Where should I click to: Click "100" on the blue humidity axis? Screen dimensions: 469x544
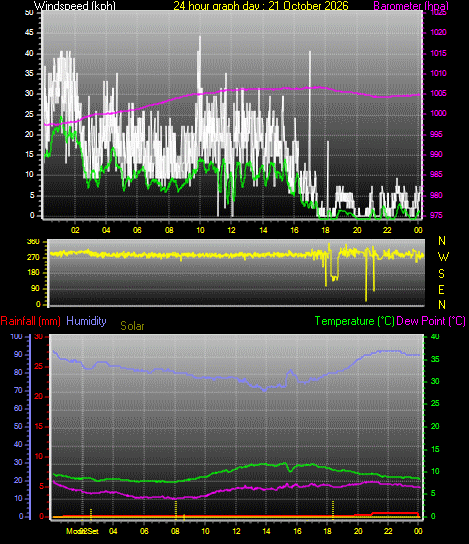point(16,336)
